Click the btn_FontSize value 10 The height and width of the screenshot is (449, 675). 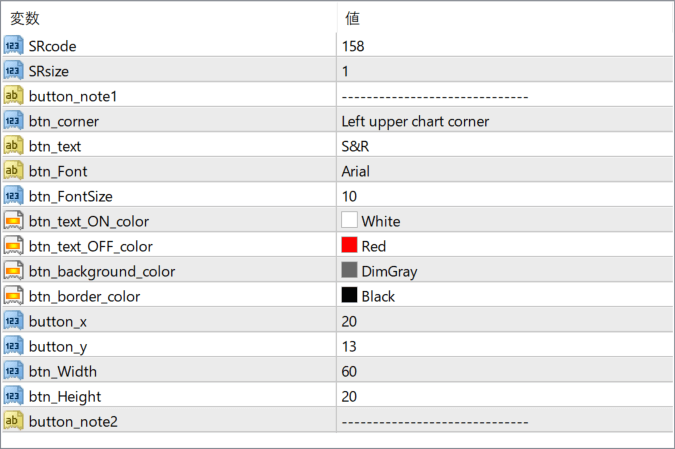pyautogui.click(x=349, y=196)
